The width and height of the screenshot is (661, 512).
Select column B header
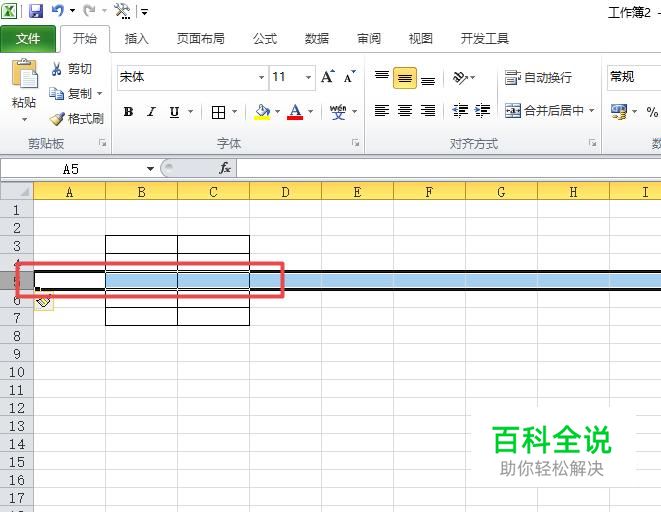click(x=141, y=192)
